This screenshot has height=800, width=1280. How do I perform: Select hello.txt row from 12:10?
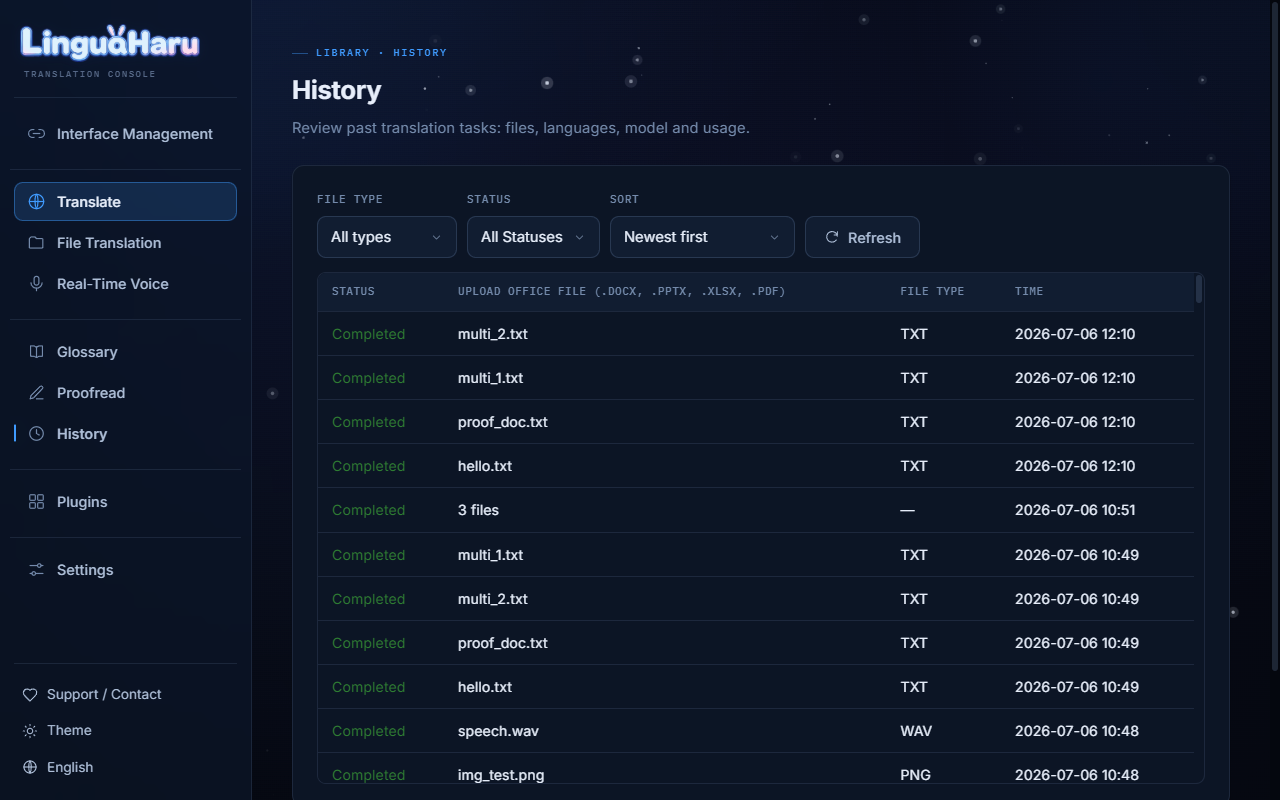click(756, 466)
